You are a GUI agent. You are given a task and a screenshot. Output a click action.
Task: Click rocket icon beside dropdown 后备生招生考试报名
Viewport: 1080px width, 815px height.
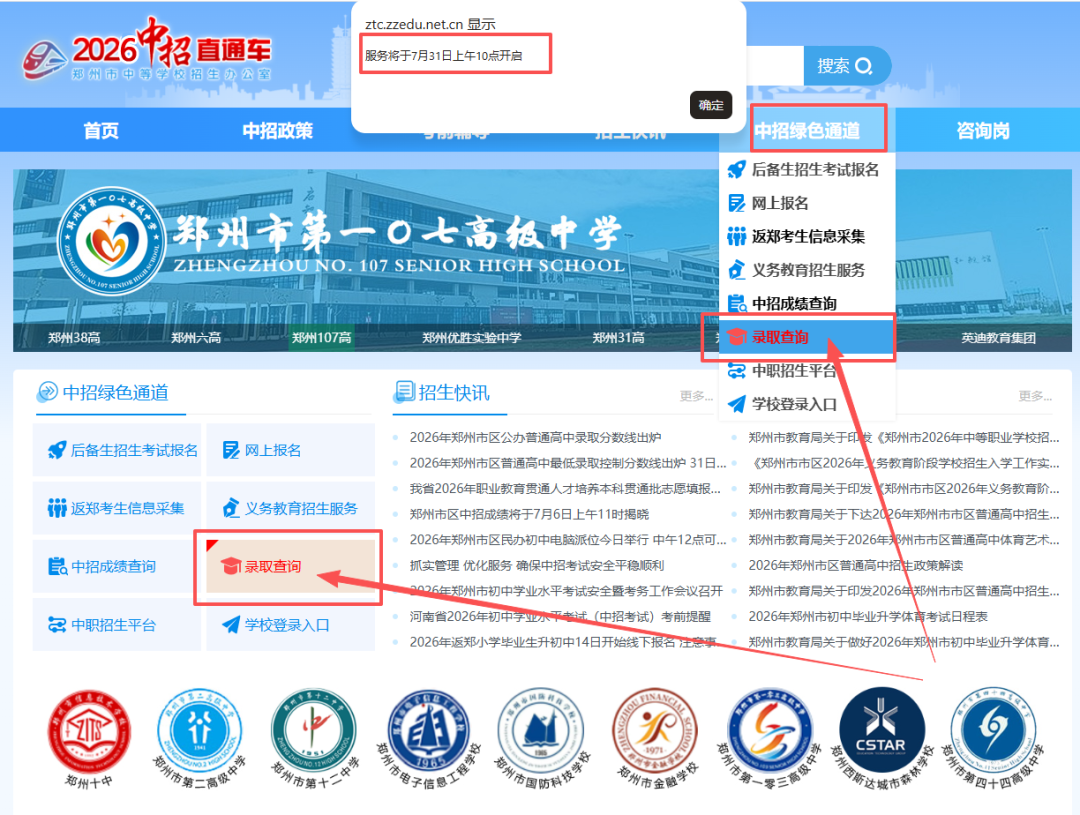[736, 169]
